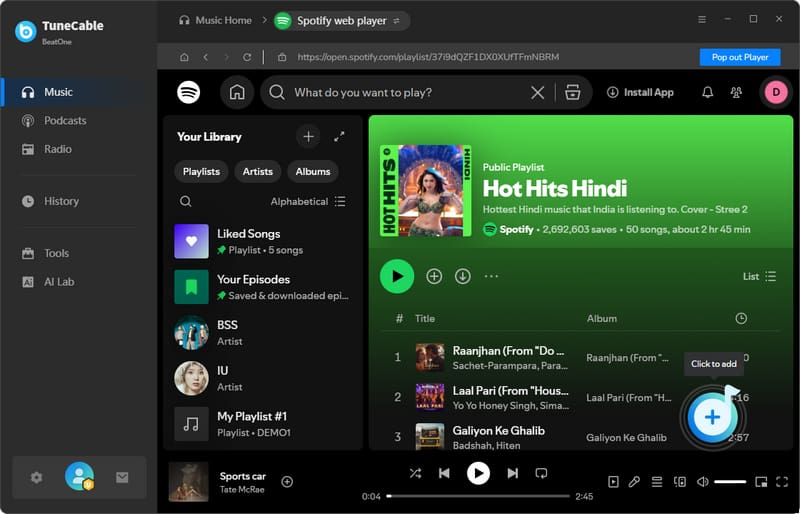Screen dimensions: 800x514
Task: Go to Spotify Home button
Action: click(237, 92)
